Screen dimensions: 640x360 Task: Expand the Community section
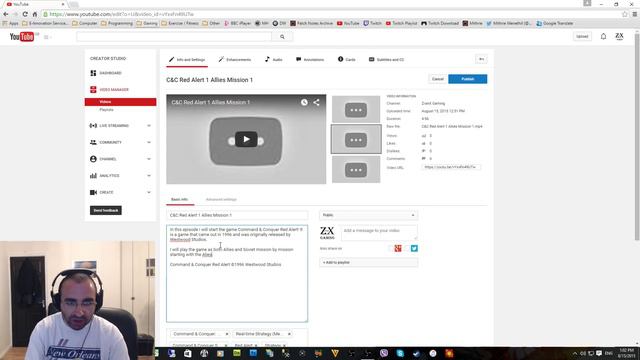pos(120,142)
